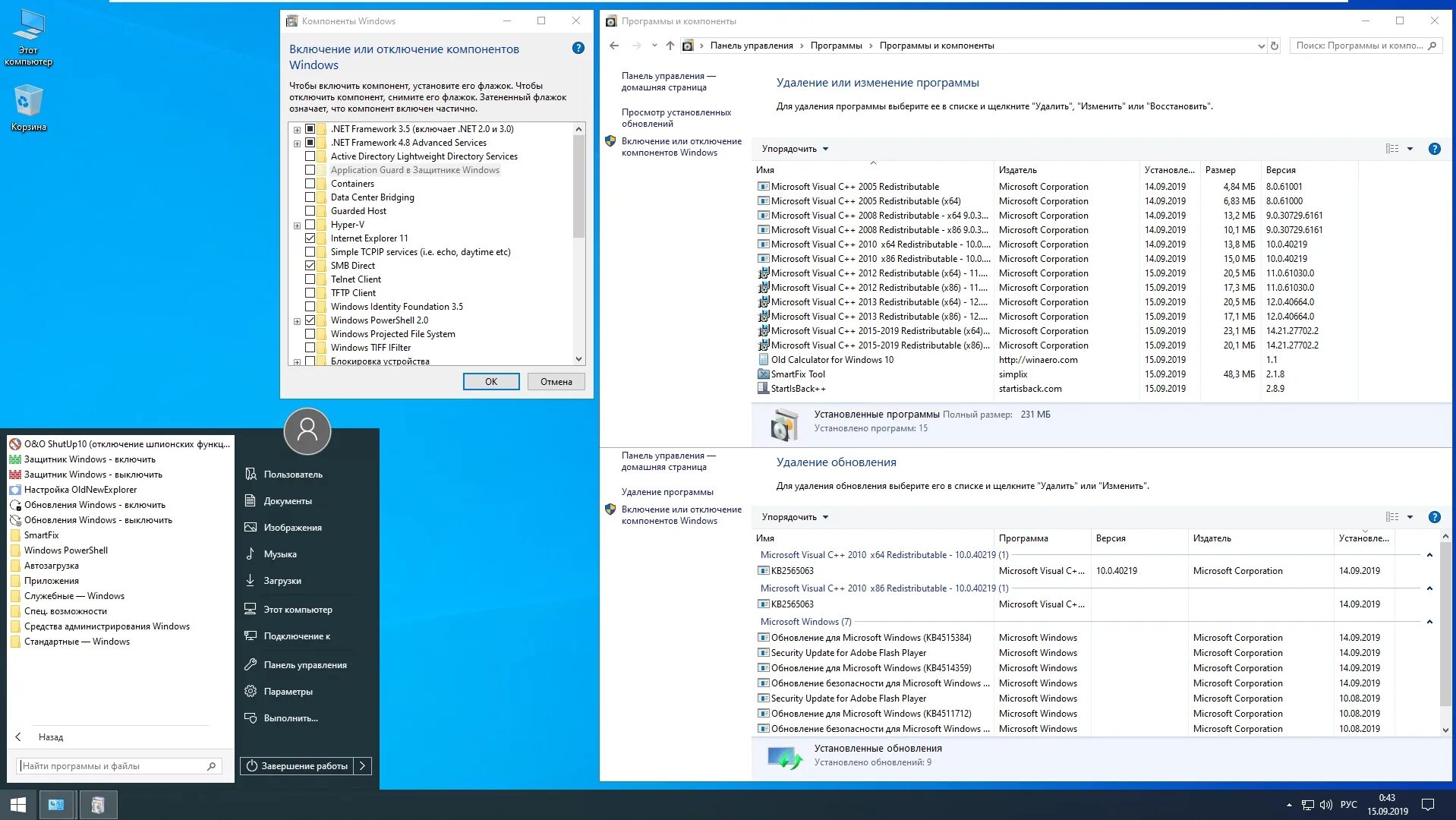
Task: Open Выполнить... in Start menu
Action: [291, 718]
